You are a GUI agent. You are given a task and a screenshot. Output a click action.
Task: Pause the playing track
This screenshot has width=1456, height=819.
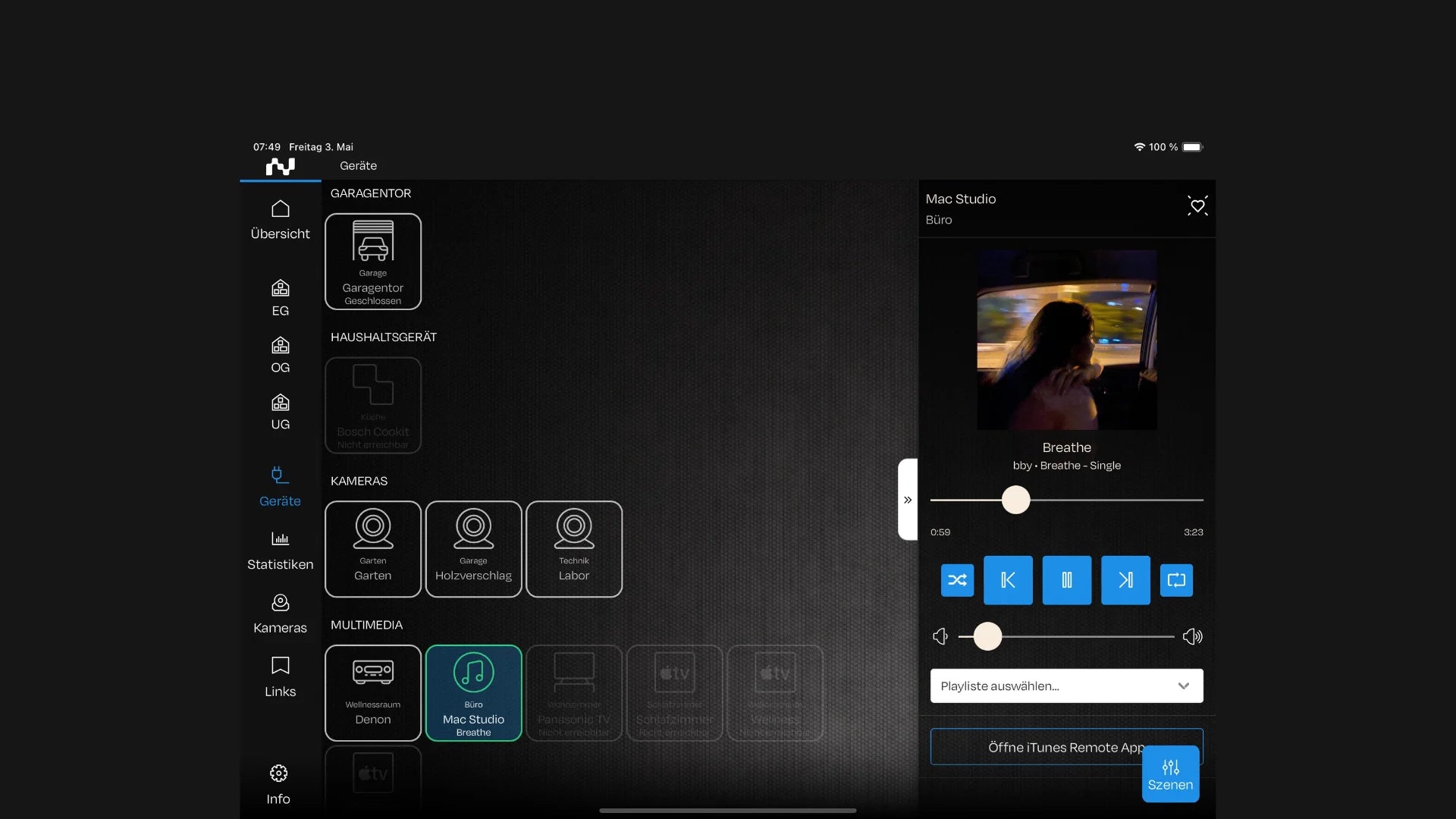1066,580
